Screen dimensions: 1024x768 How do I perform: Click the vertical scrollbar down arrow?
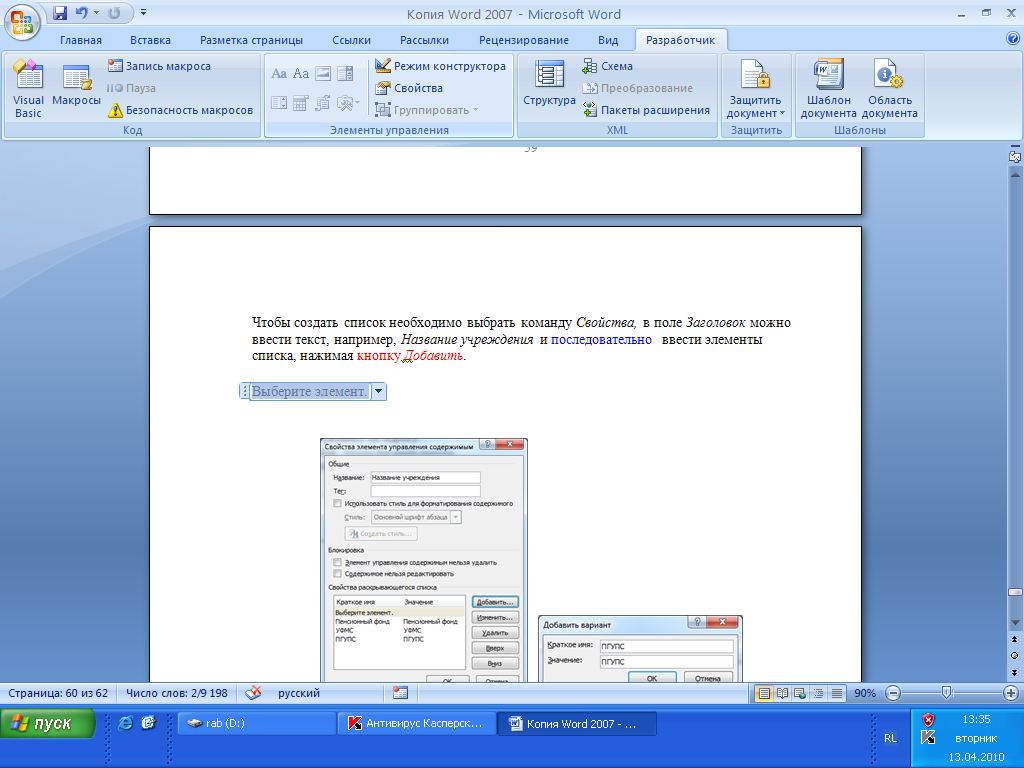point(1015,624)
